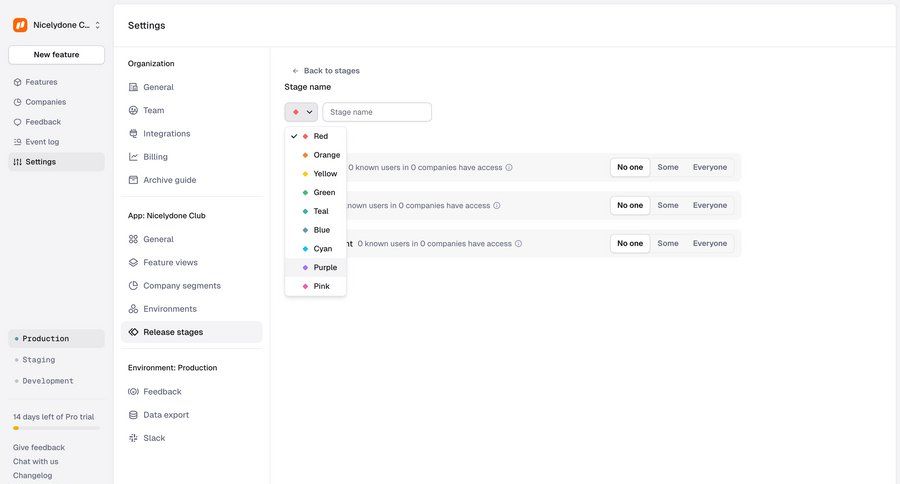900x484 pixels.
Task: Switch to Staging environment
Action: 56,360
